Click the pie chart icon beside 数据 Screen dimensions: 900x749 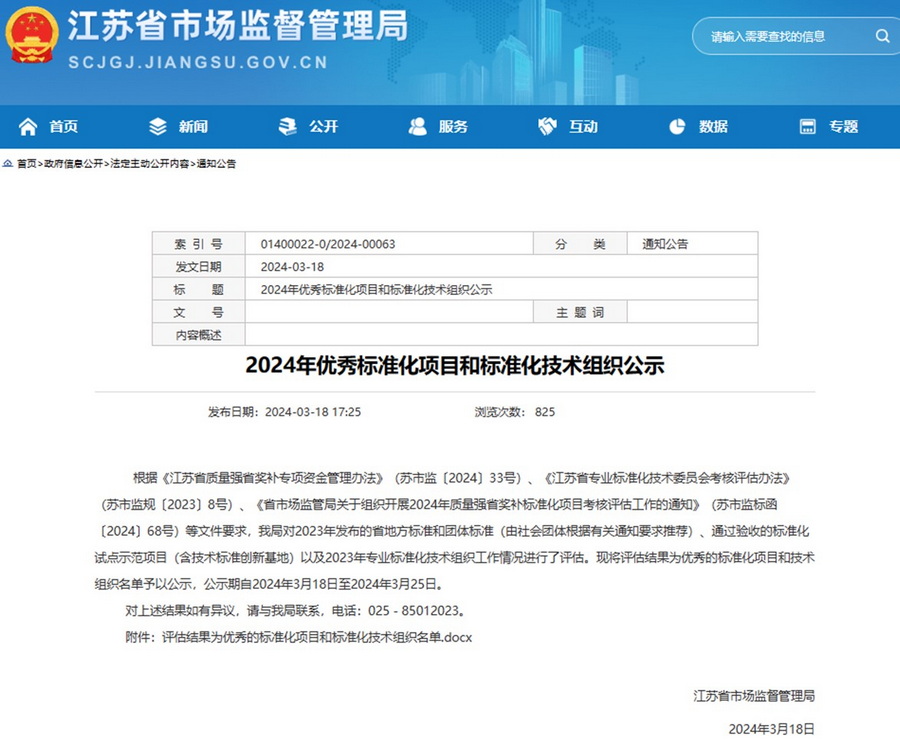click(x=677, y=127)
